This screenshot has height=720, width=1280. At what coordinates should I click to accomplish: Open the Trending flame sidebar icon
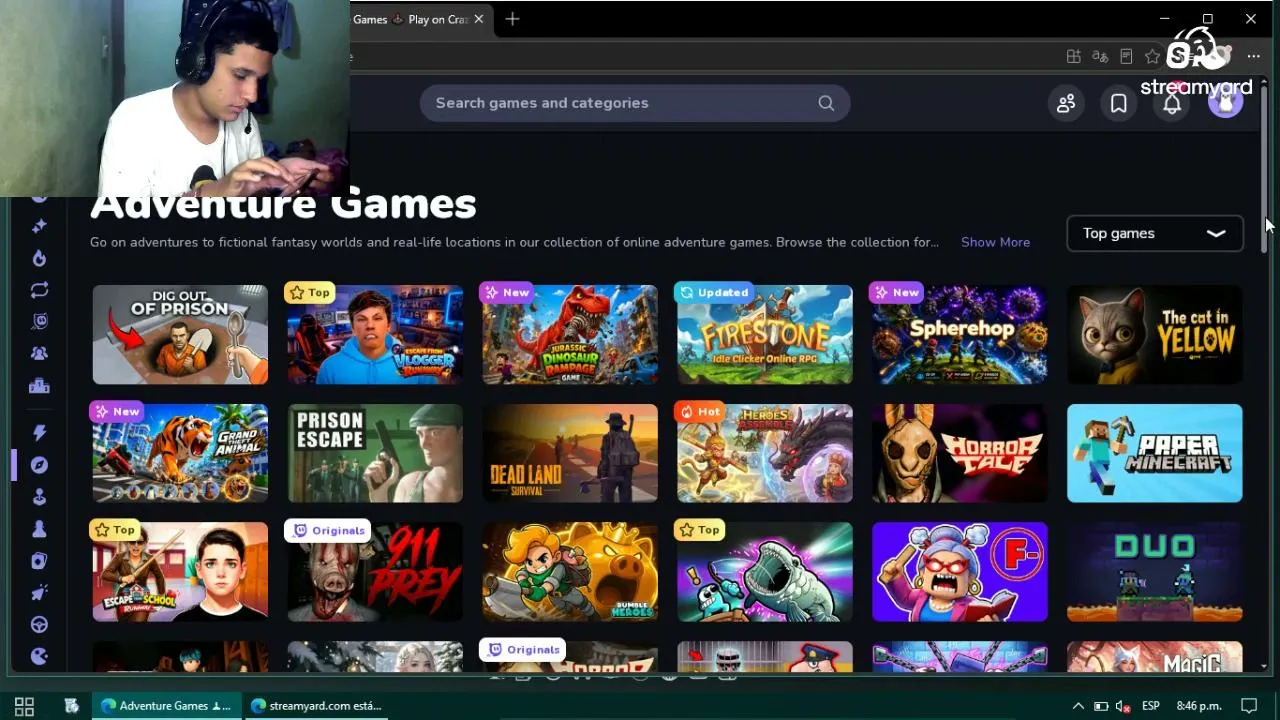pos(39,258)
